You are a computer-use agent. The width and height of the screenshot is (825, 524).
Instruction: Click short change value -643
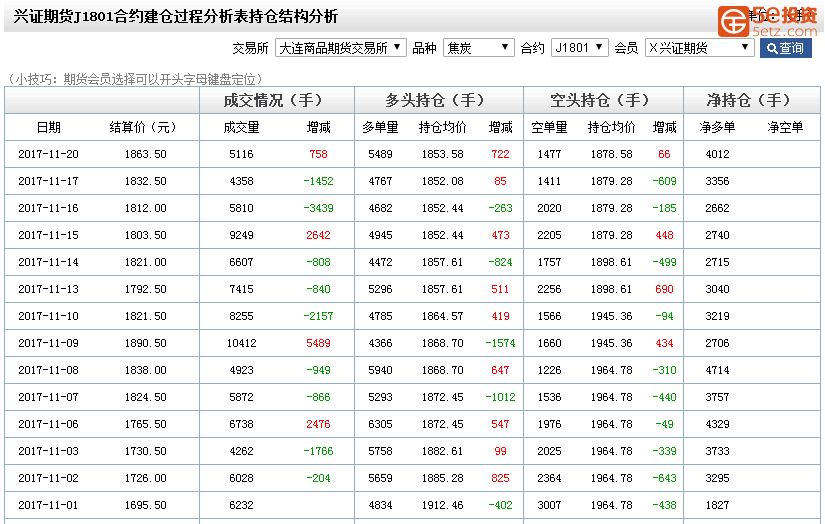click(x=665, y=478)
